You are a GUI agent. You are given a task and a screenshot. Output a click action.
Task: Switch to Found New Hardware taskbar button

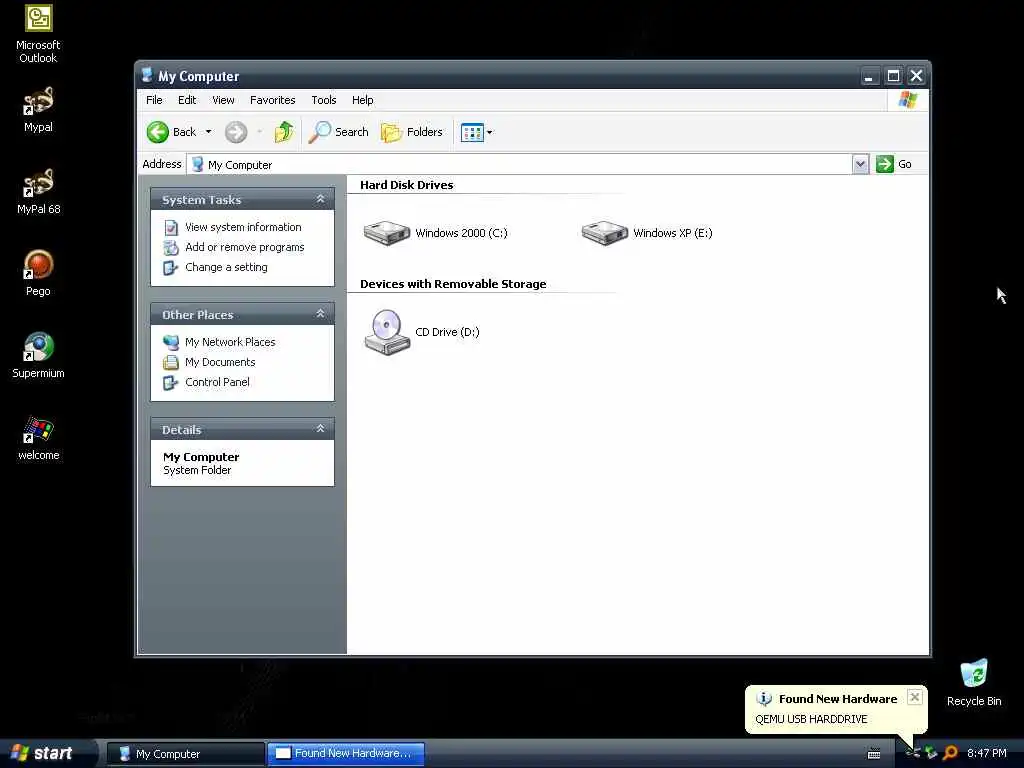pos(346,754)
